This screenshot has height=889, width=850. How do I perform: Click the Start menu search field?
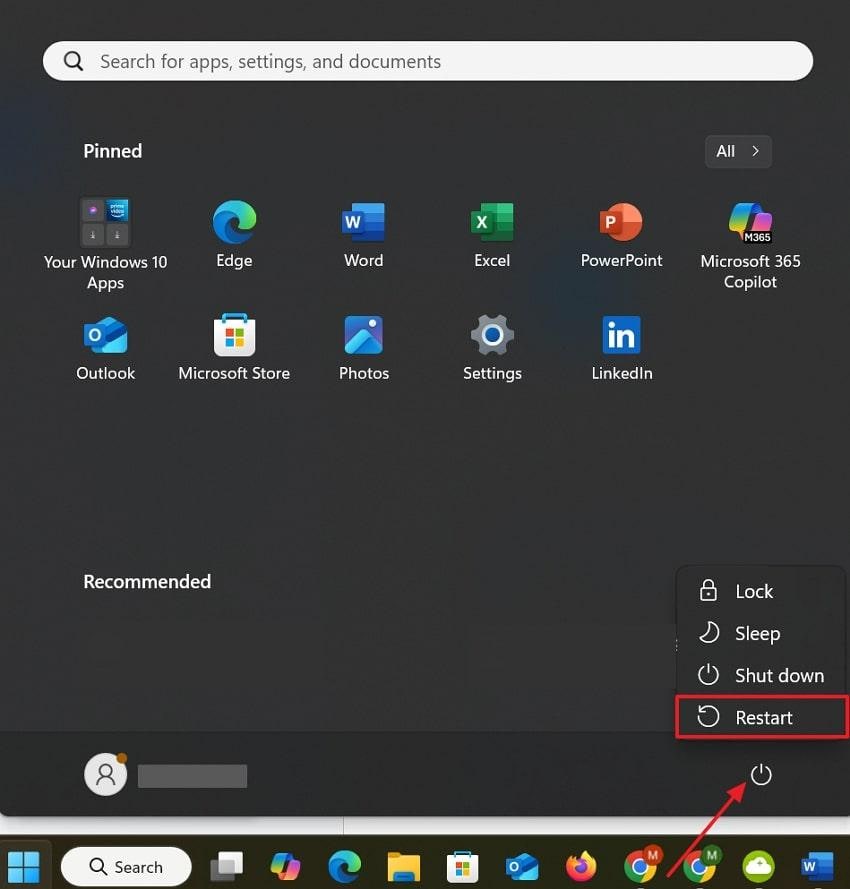[428, 61]
